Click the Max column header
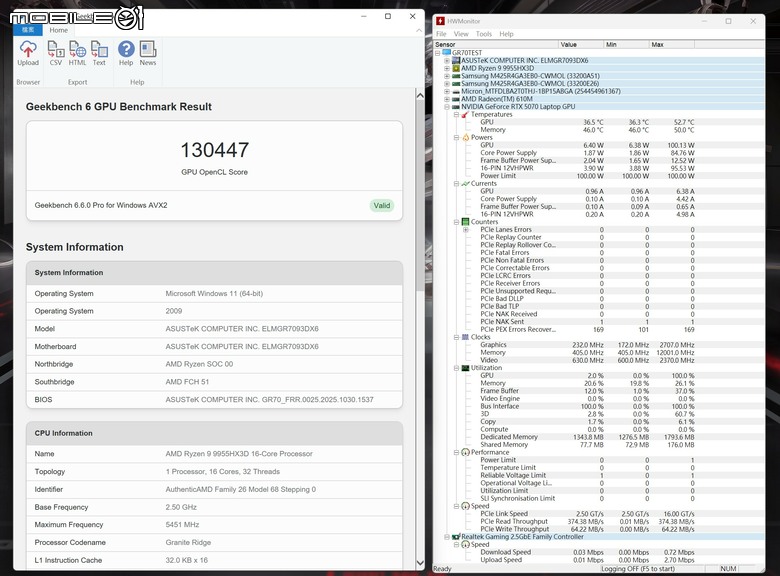This screenshot has width=780, height=576. pyautogui.click(x=672, y=44)
